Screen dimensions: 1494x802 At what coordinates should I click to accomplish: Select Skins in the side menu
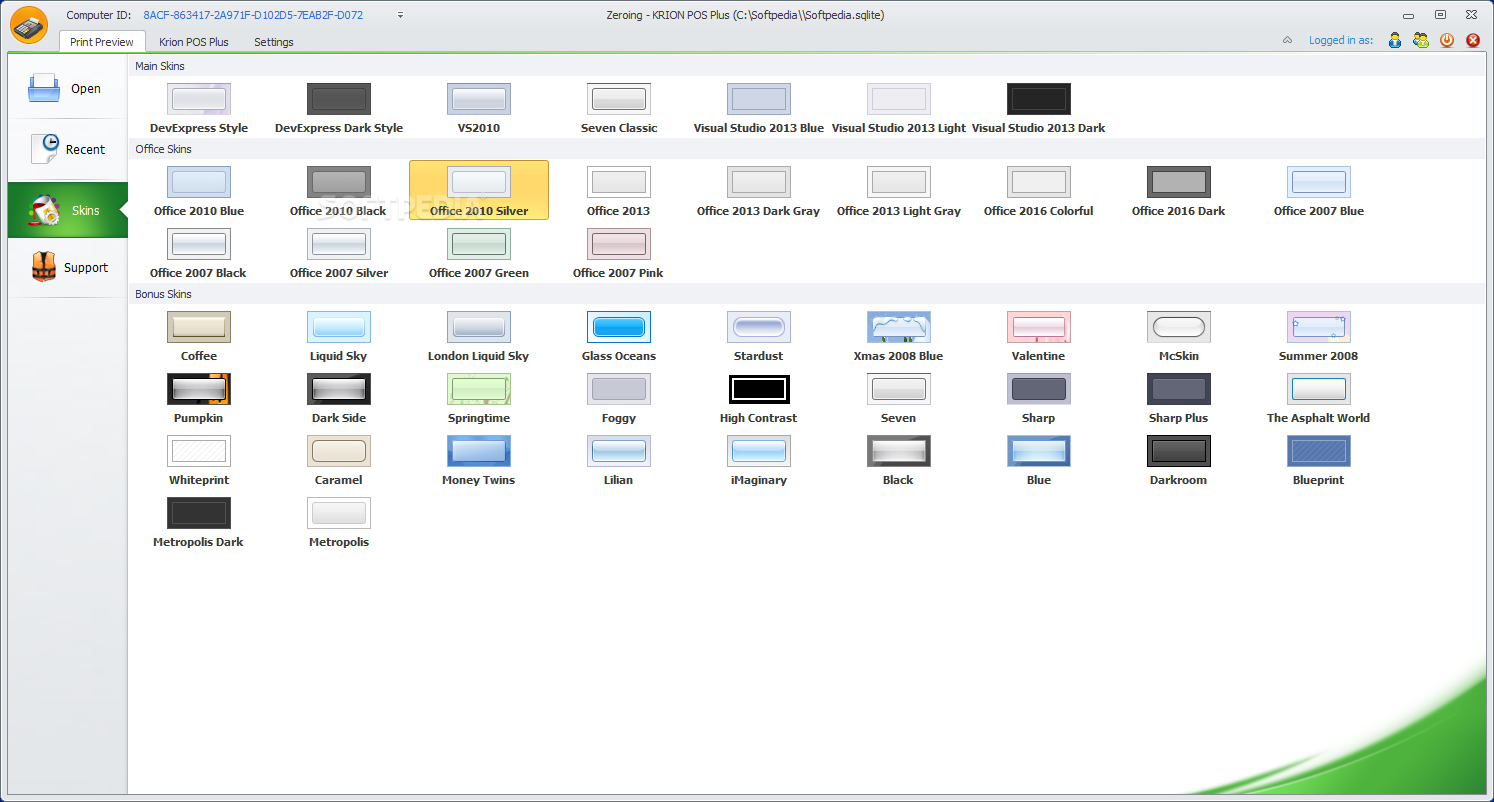pos(68,210)
